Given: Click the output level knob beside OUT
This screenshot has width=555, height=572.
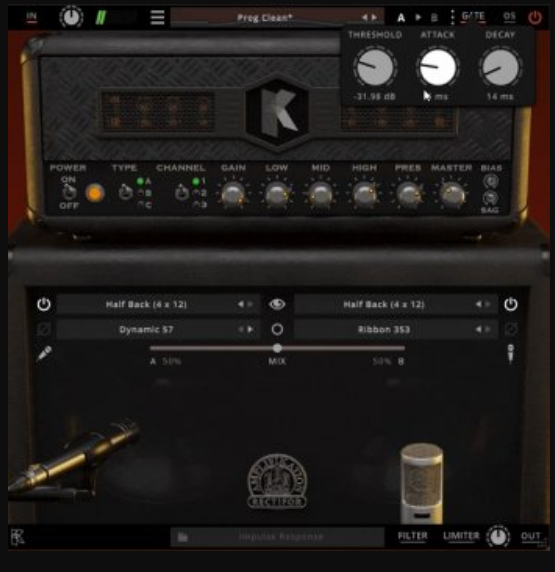Looking at the screenshot, I should (498, 537).
